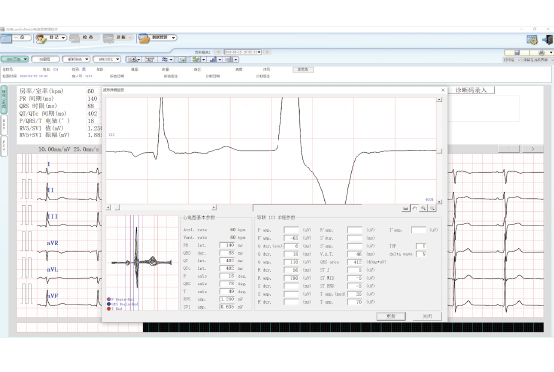Click the averaged beat thumbnail plot
The height and width of the screenshot is (372, 554).
coord(142,263)
